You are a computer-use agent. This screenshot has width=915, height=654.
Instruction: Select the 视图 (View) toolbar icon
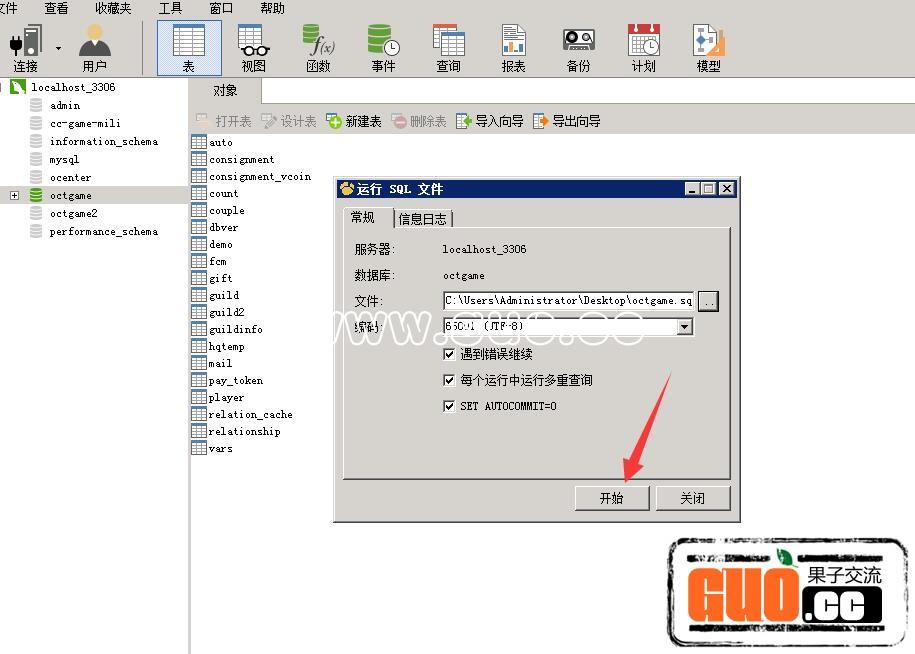[254, 47]
